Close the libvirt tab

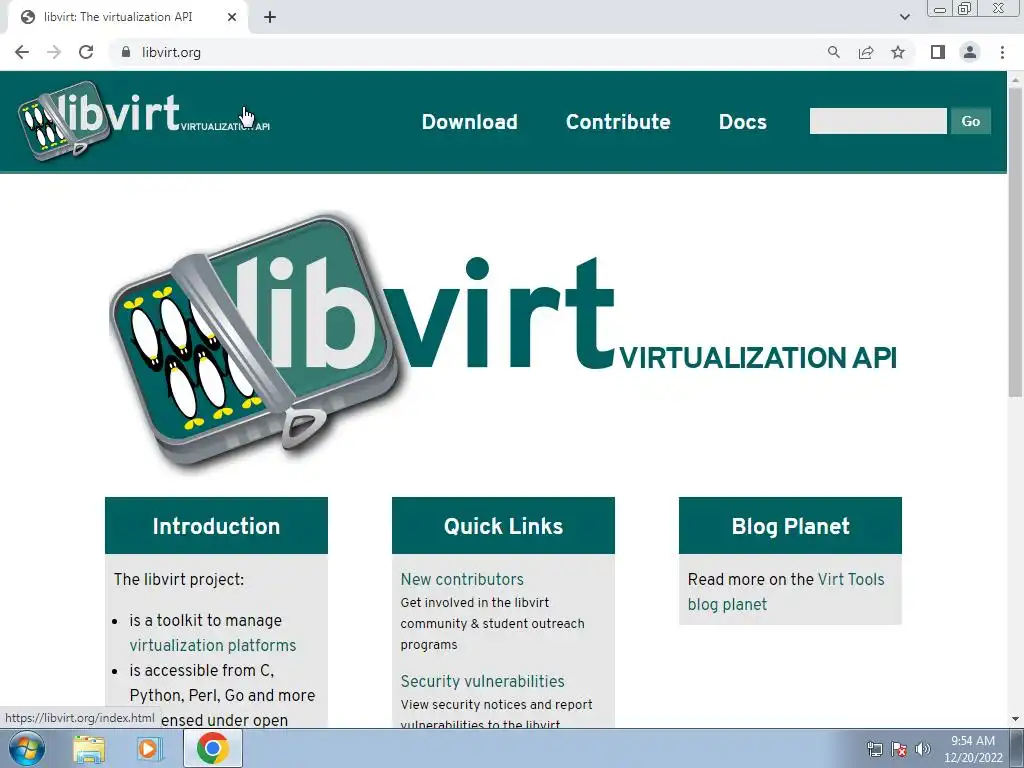232,17
